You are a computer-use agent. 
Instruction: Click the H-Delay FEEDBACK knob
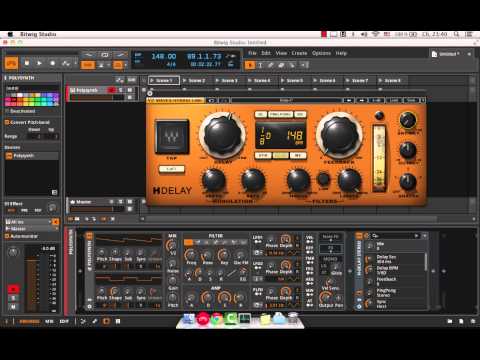click(339, 135)
